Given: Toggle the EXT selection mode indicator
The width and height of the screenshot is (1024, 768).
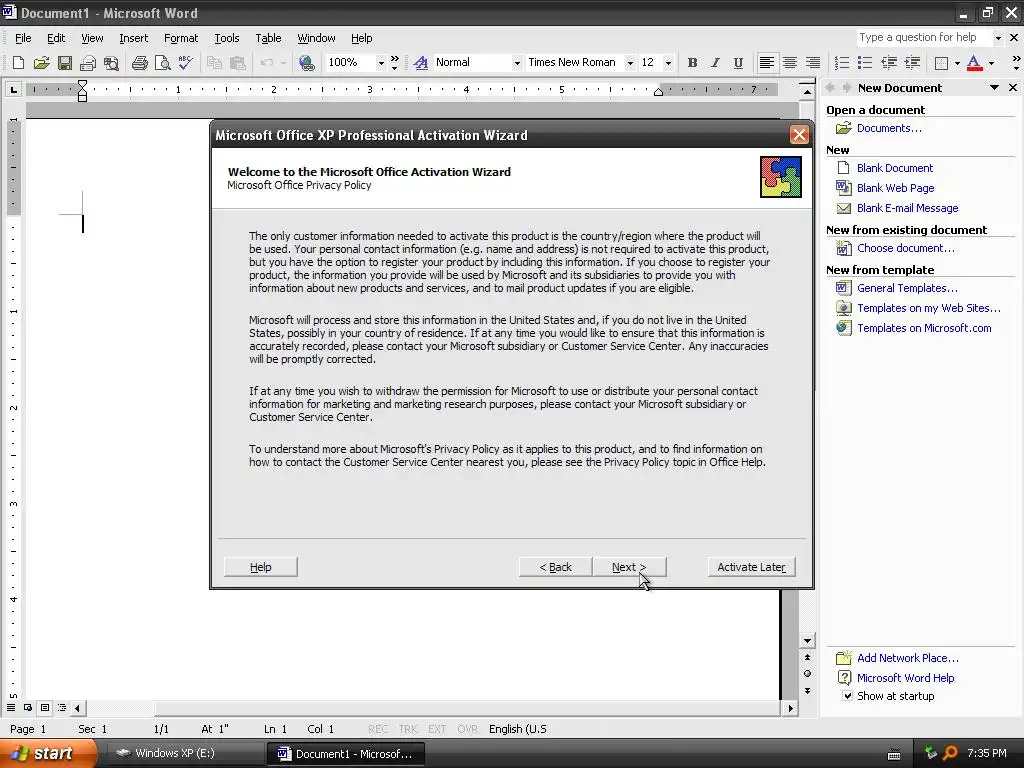Looking at the screenshot, I should [x=437, y=729].
